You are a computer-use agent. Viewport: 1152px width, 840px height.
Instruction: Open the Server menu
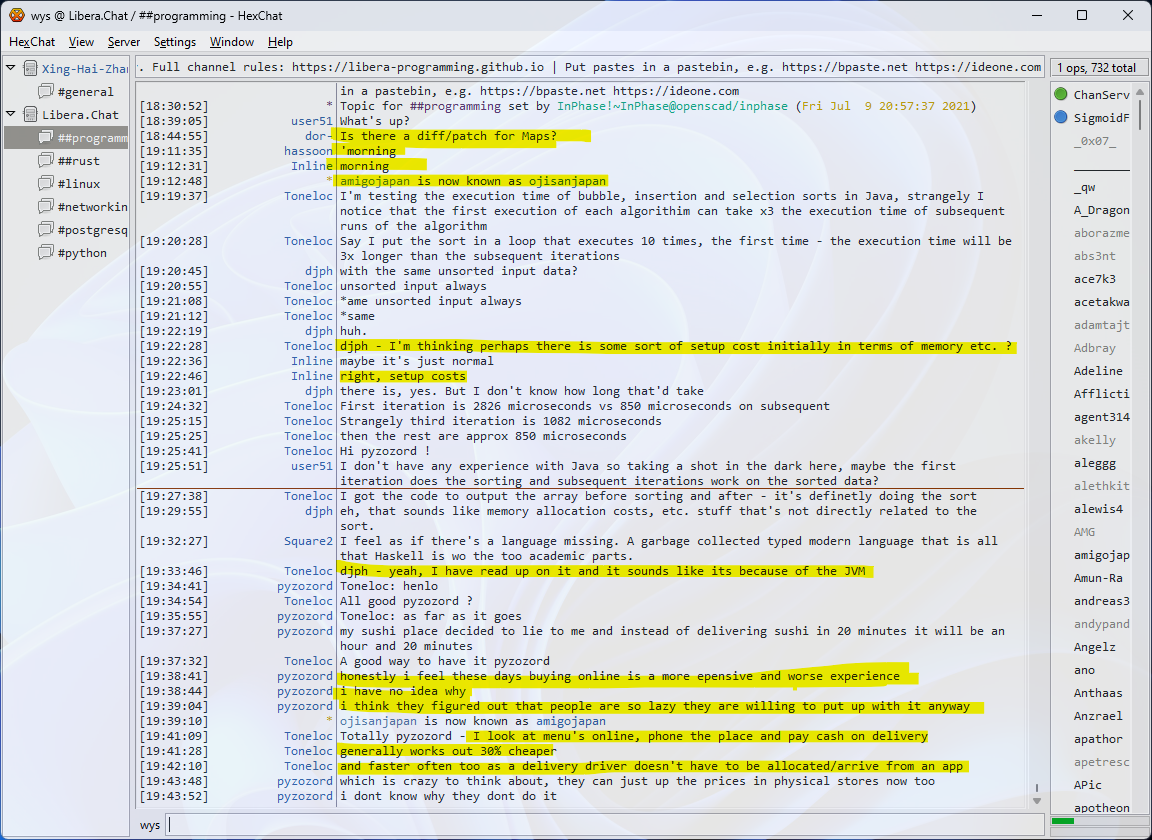pos(124,42)
